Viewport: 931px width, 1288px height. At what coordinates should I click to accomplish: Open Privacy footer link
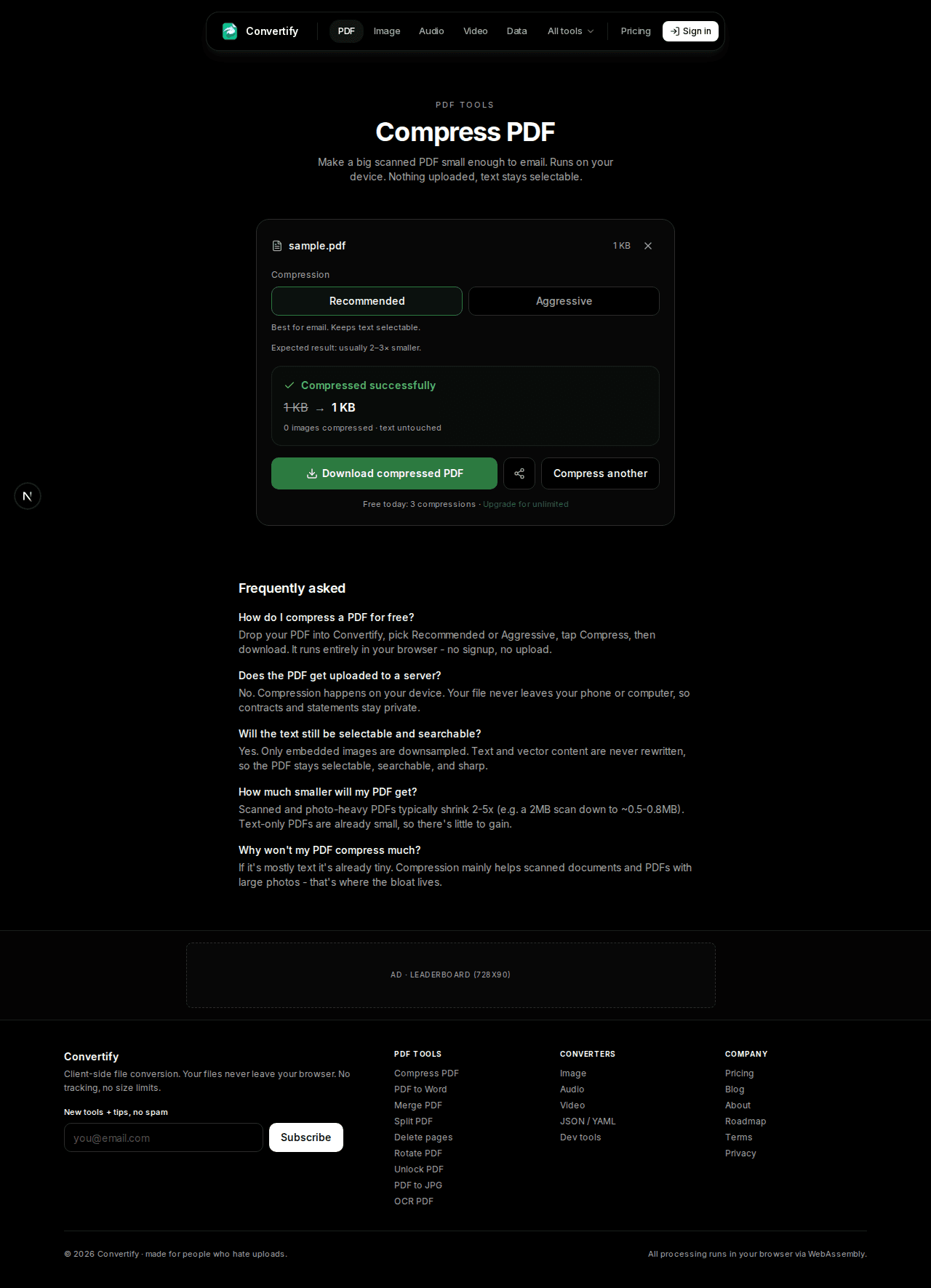(740, 1153)
